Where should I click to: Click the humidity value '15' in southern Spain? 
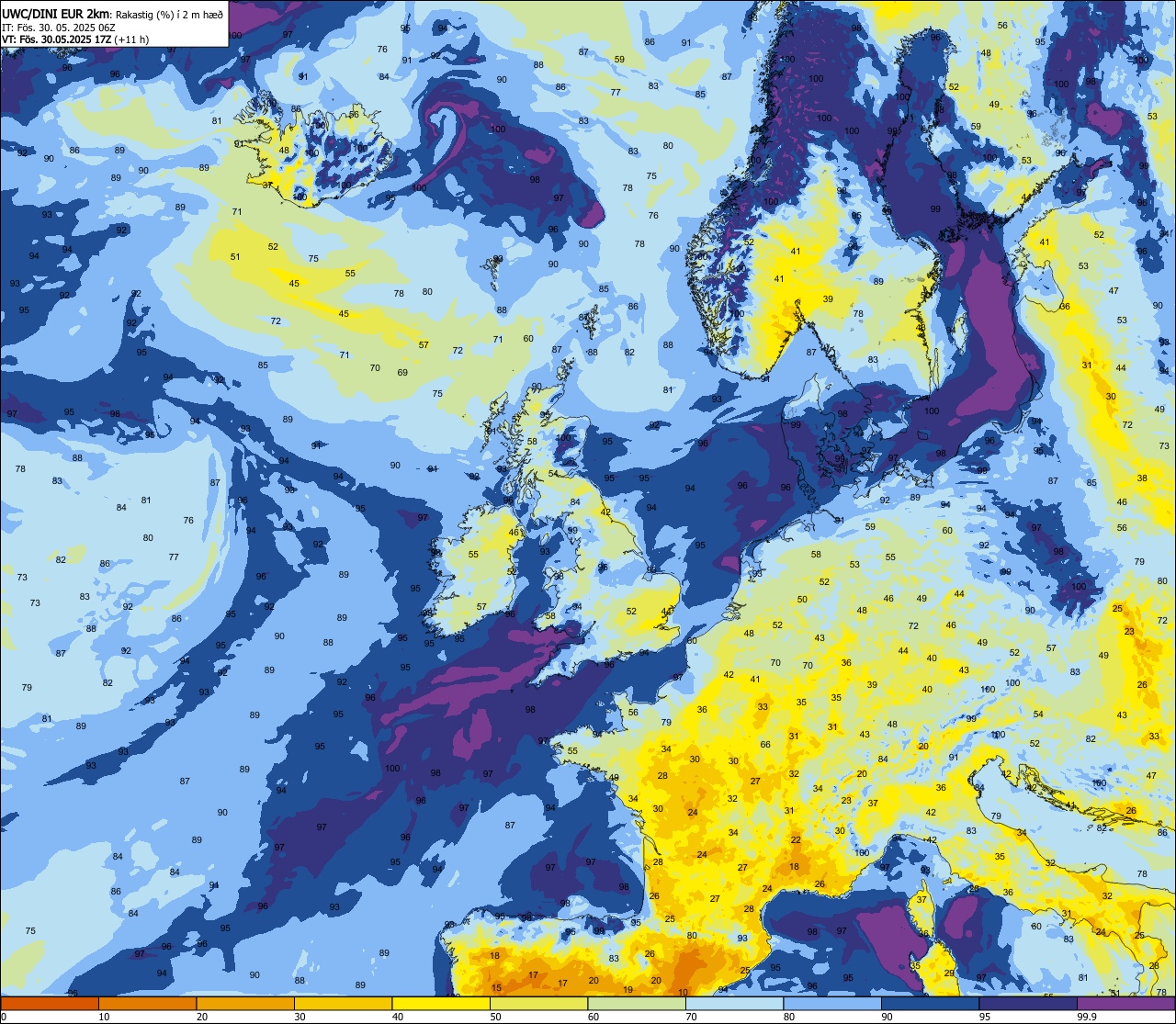tap(496, 987)
